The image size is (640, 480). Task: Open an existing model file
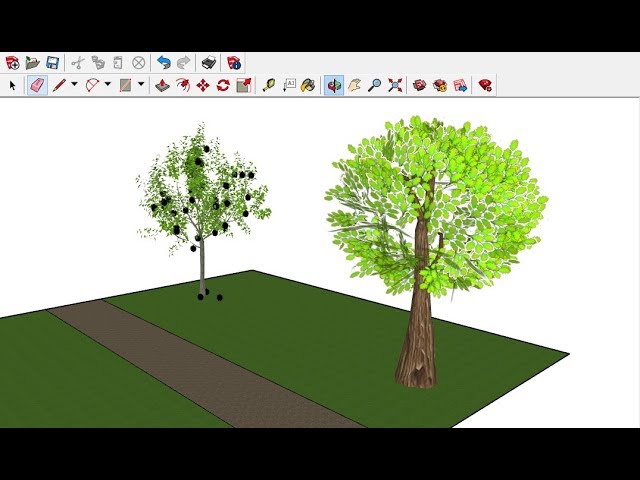(33, 63)
